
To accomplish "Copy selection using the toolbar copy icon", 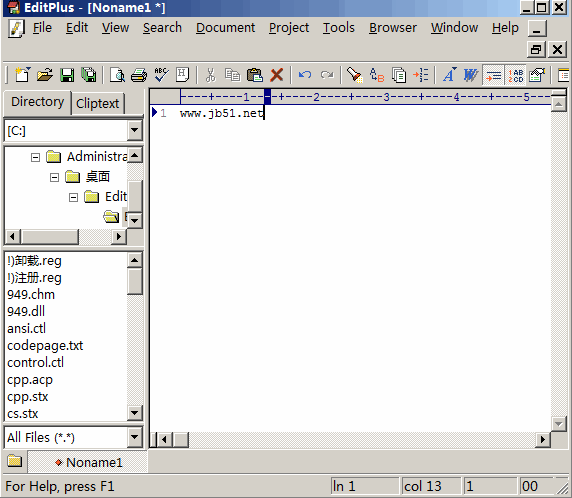I will pos(232,75).
